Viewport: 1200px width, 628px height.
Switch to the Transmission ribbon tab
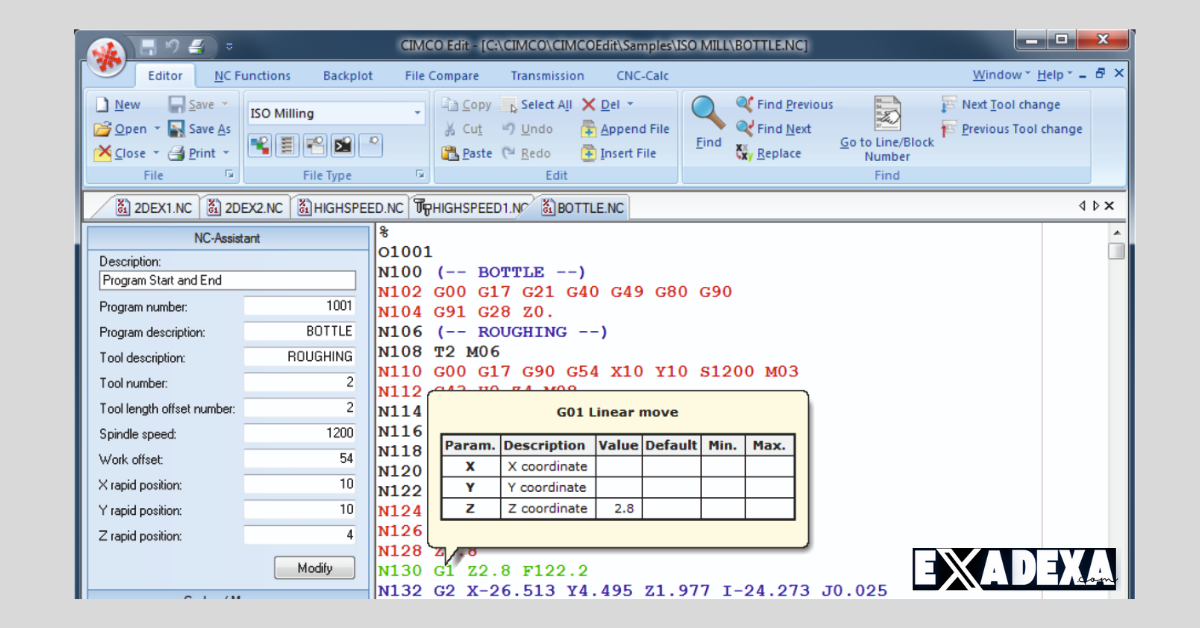click(547, 75)
